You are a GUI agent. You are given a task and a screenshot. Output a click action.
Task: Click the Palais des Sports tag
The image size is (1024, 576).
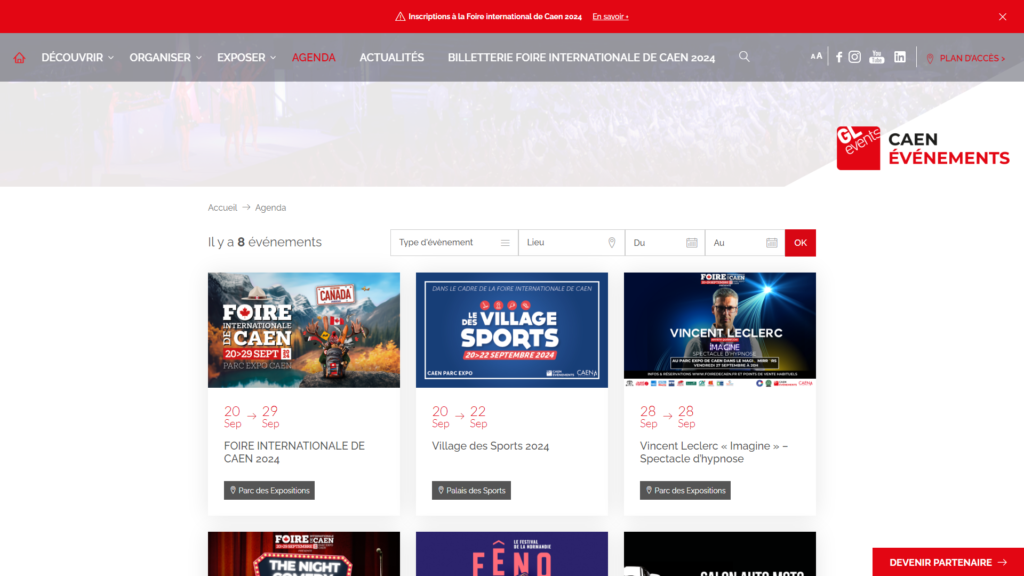pyautogui.click(x=472, y=490)
